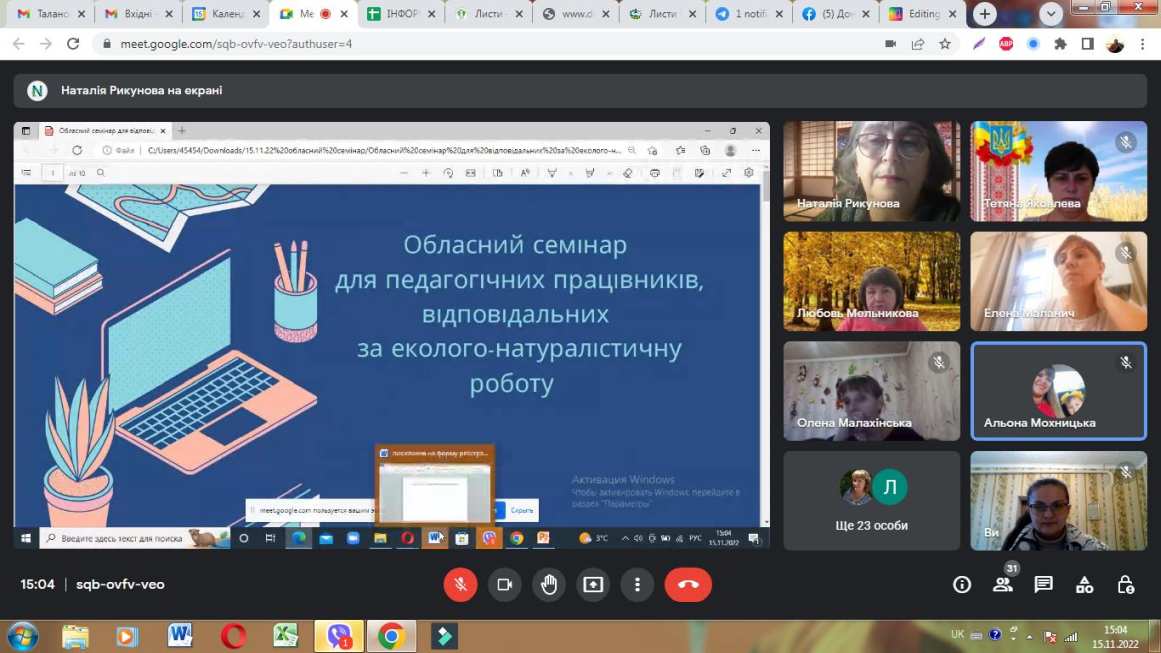
Task: Click the meet.google.com address bar URL
Action: [x=236, y=44]
